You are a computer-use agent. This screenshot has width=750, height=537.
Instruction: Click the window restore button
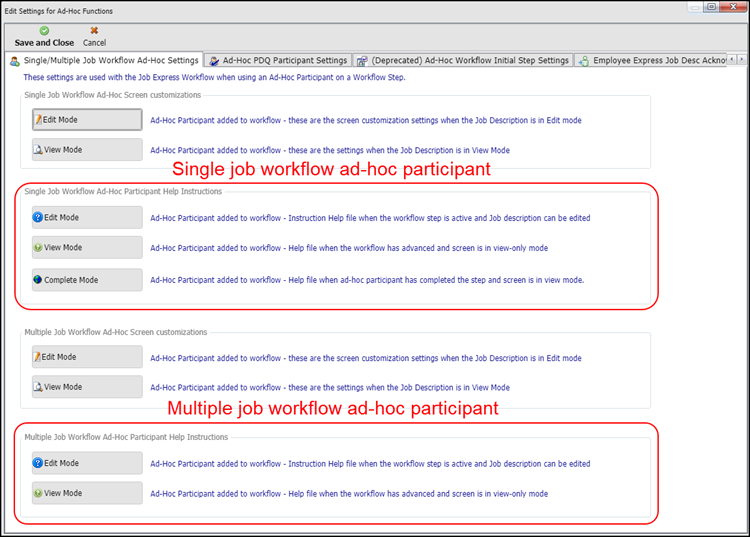click(712, 7)
